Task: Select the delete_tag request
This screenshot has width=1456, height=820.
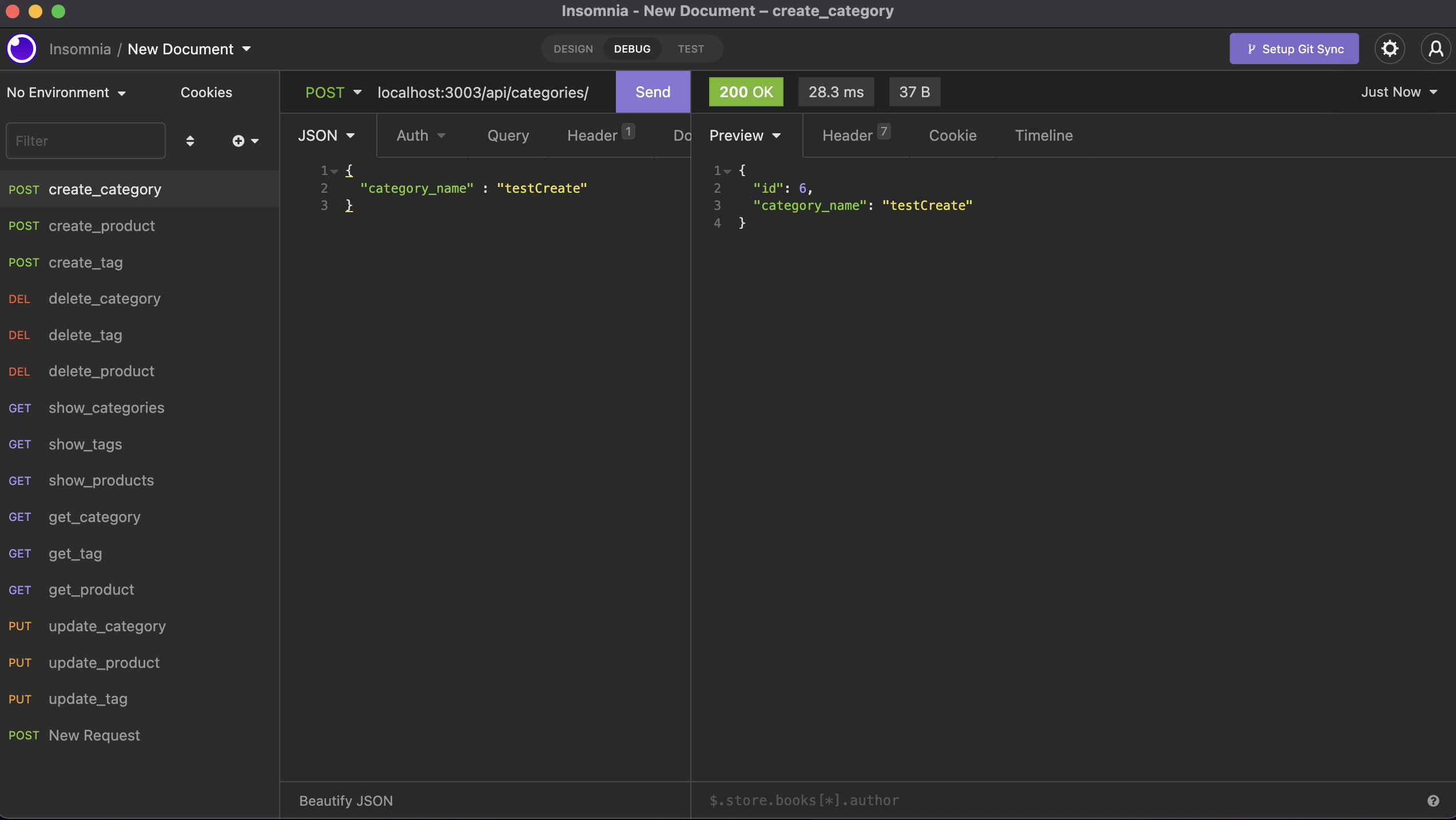Action: pyautogui.click(x=140, y=335)
